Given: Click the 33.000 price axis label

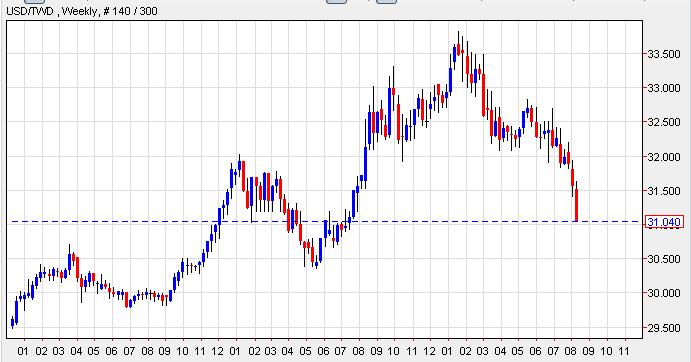Looking at the screenshot, I should click(664, 88).
